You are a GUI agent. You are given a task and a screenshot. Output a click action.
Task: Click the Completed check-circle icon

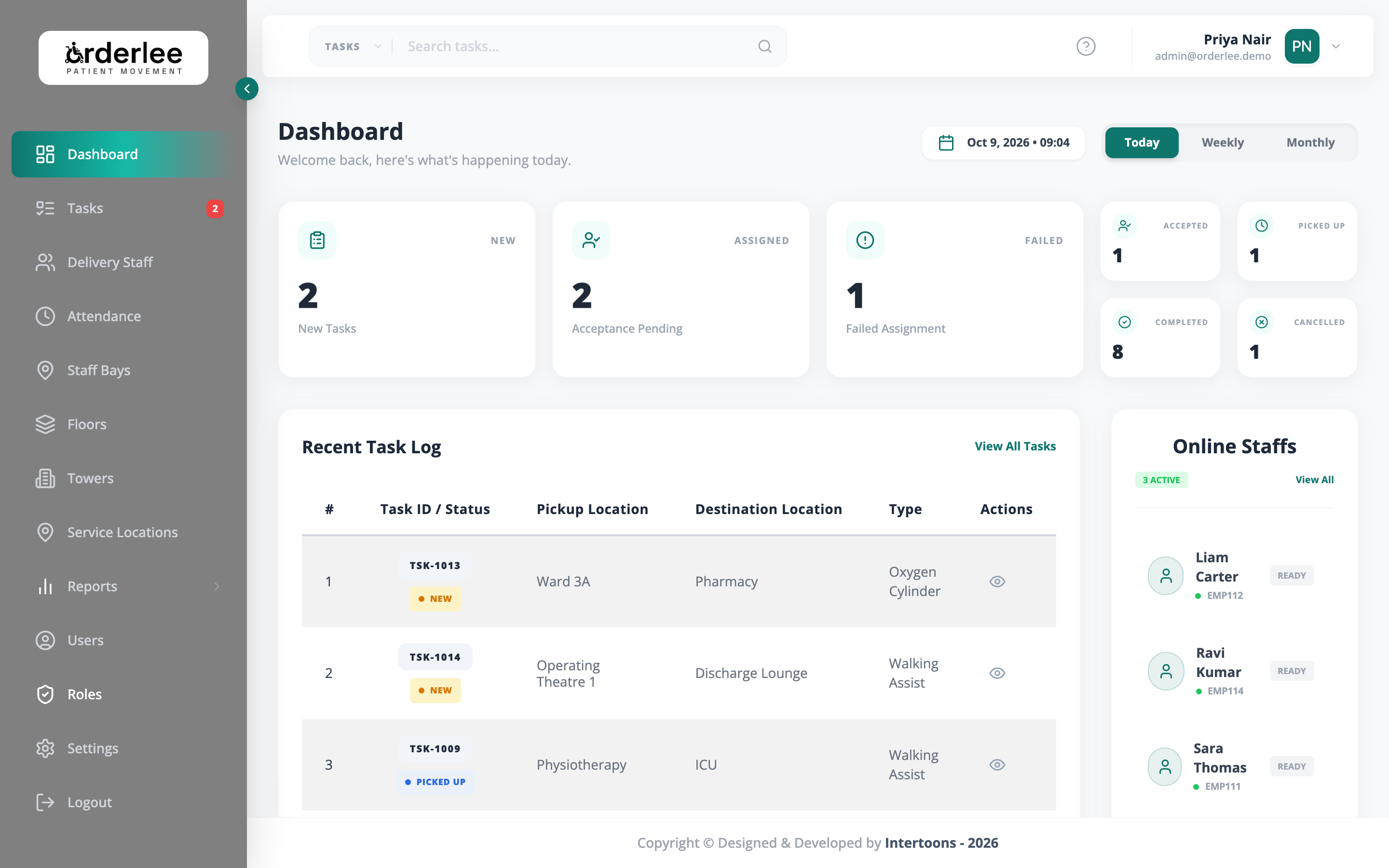coord(1124,322)
